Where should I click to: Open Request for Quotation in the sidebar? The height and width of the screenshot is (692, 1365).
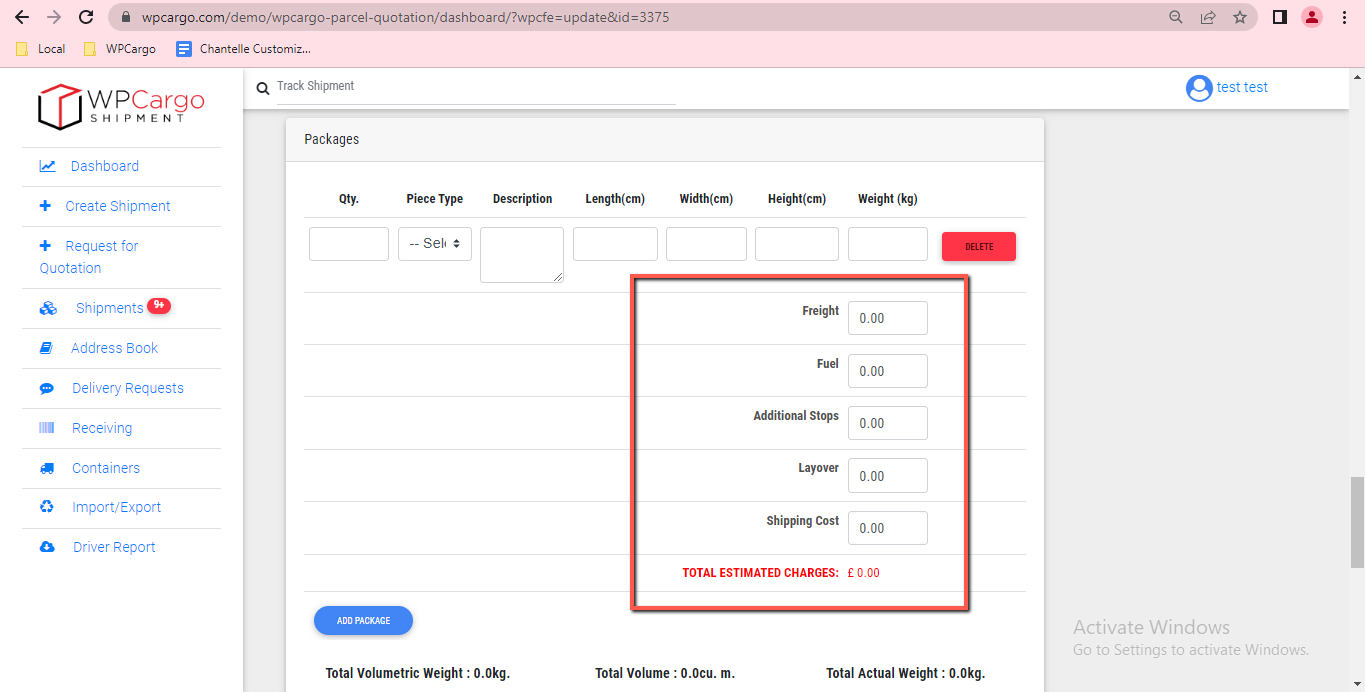(x=89, y=257)
